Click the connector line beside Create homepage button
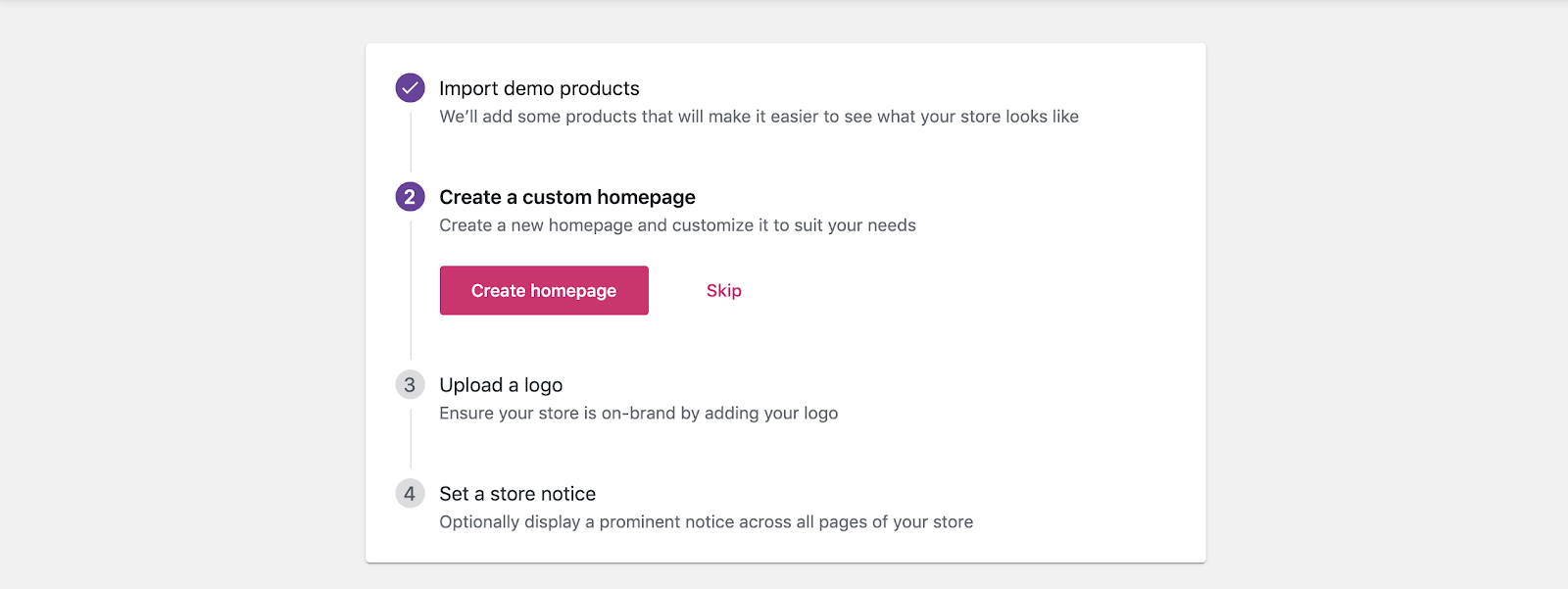 [x=410, y=290]
